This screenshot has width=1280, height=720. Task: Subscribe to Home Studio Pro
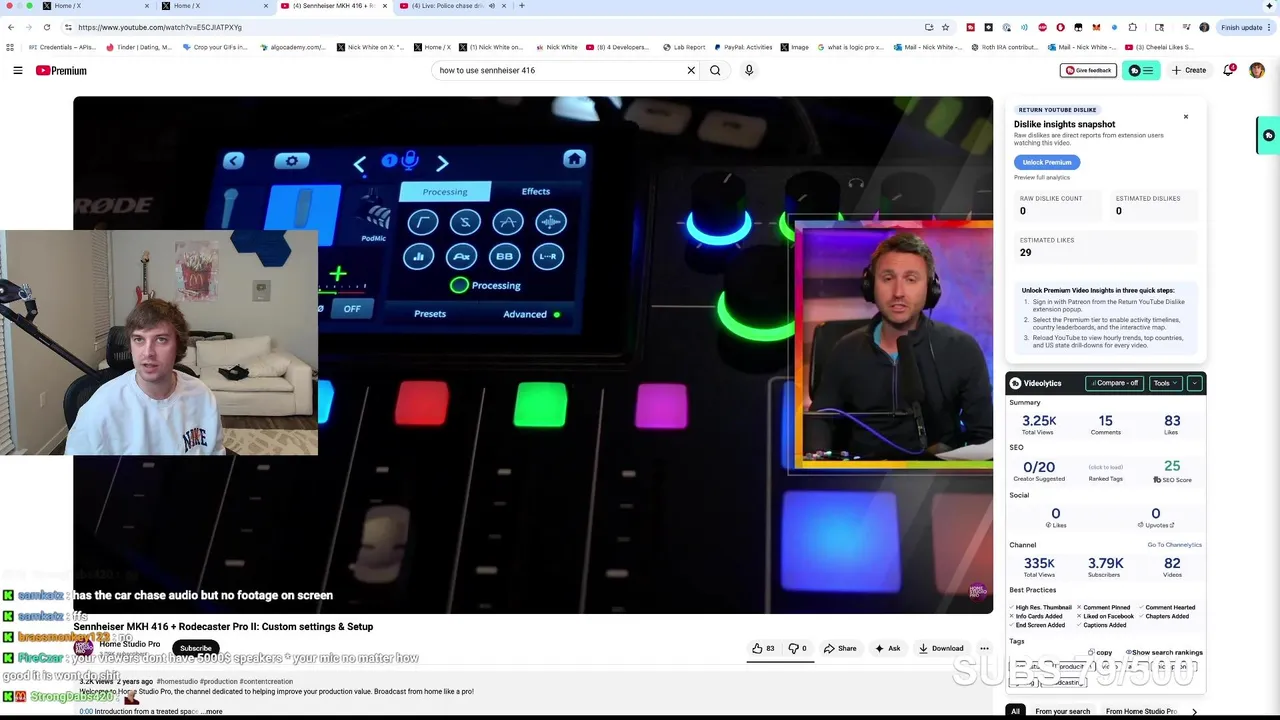tap(196, 648)
